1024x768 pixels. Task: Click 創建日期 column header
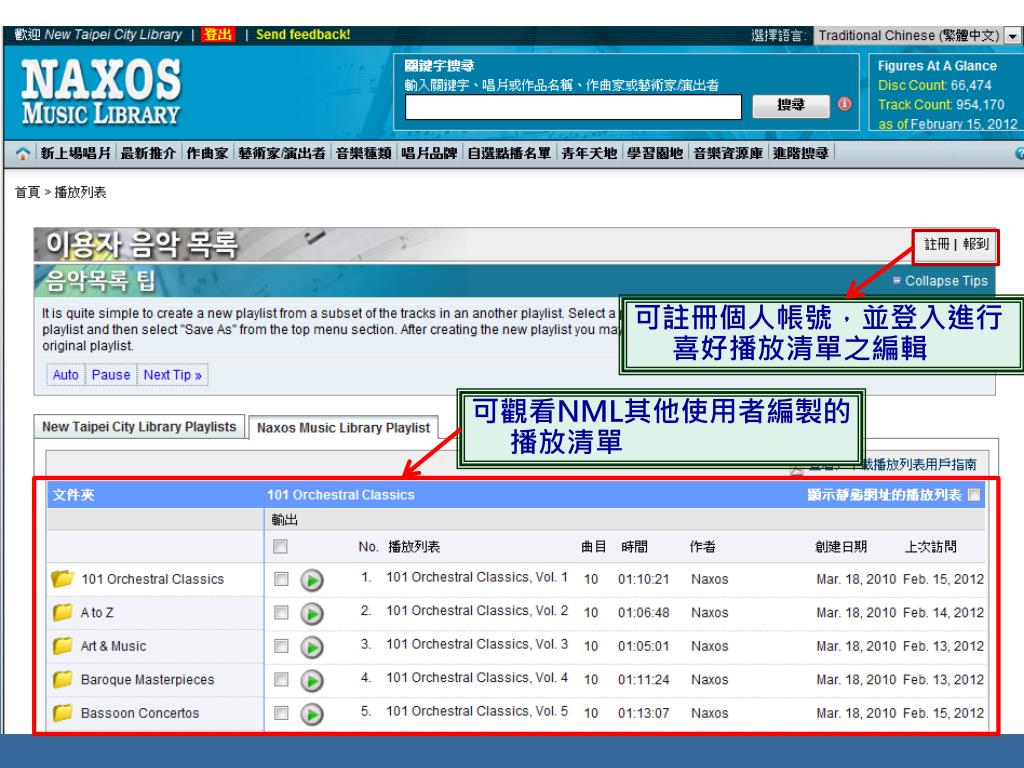click(840, 547)
